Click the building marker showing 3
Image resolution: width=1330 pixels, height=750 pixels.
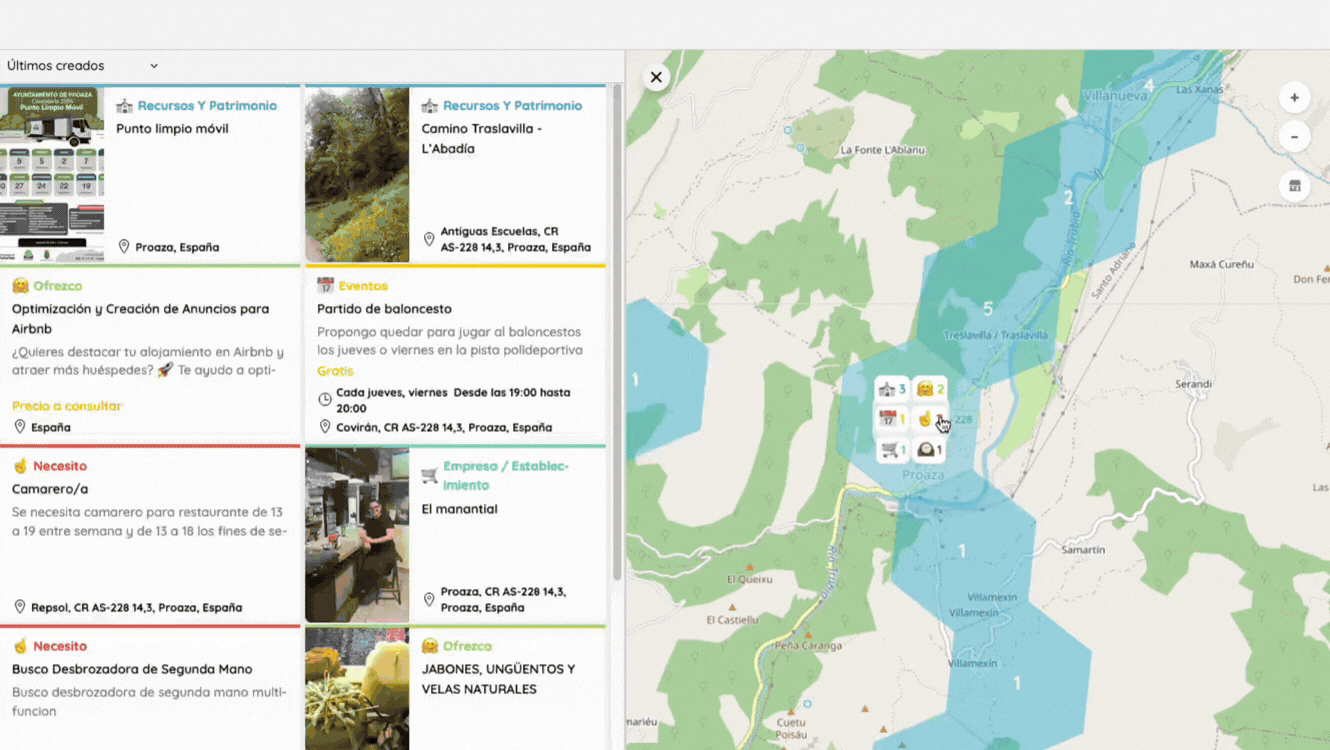[891, 389]
